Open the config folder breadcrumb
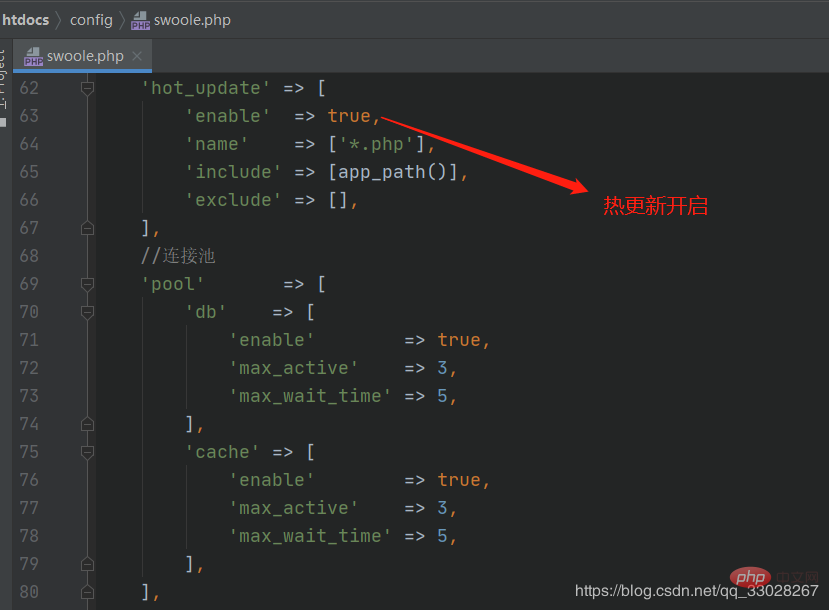The width and height of the screenshot is (829, 610). tap(91, 20)
